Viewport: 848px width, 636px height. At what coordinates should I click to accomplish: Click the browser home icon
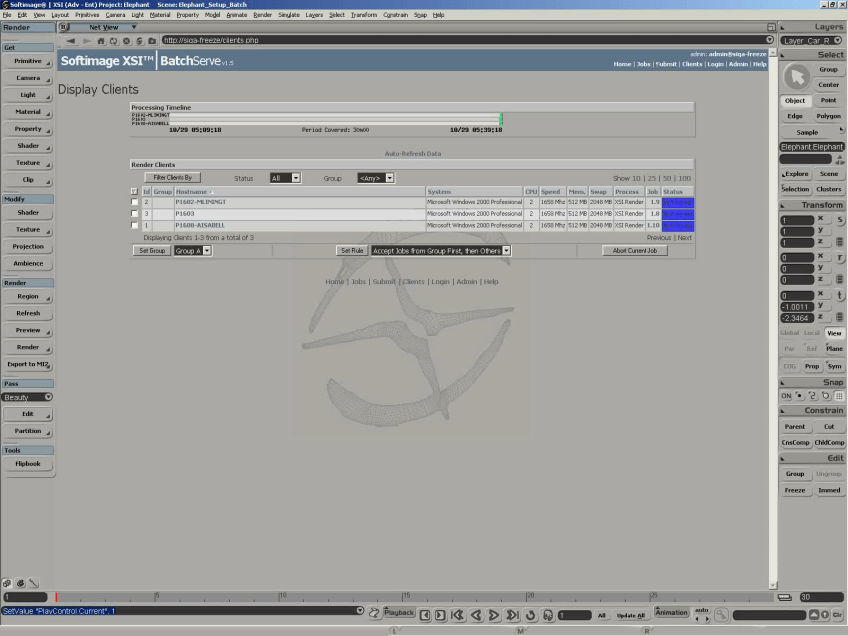coord(100,40)
